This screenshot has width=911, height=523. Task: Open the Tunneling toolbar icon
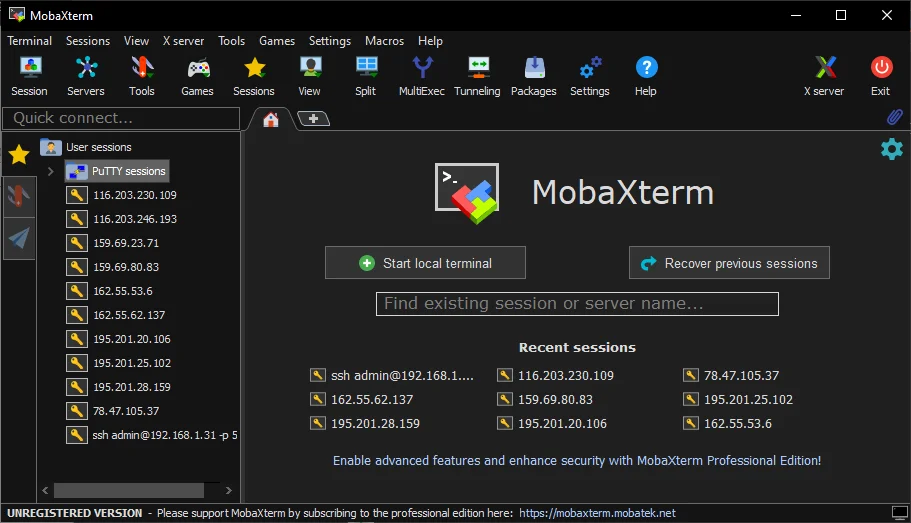478,76
